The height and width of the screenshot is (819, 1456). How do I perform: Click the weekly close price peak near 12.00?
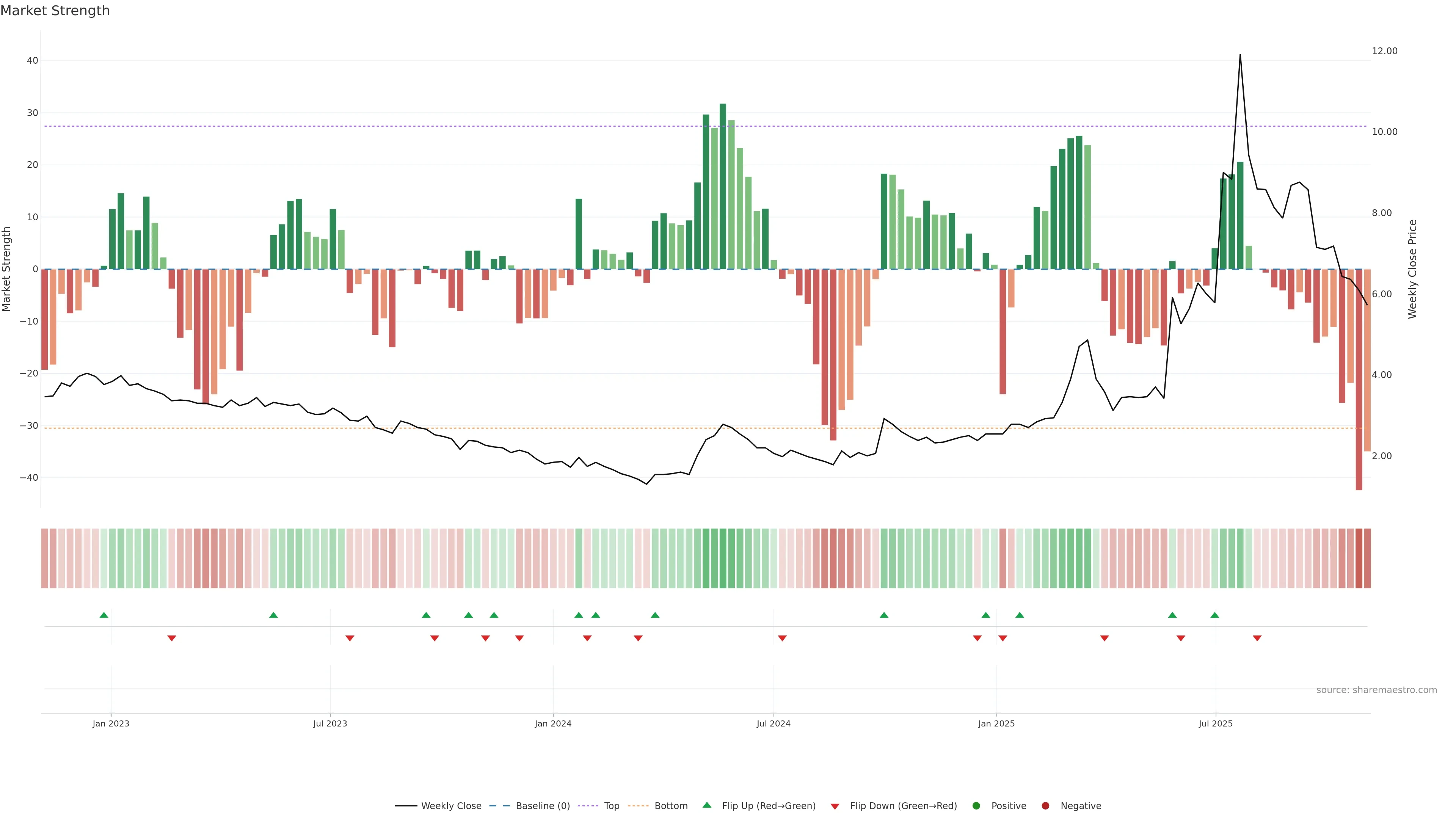[x=1240, y=55]
